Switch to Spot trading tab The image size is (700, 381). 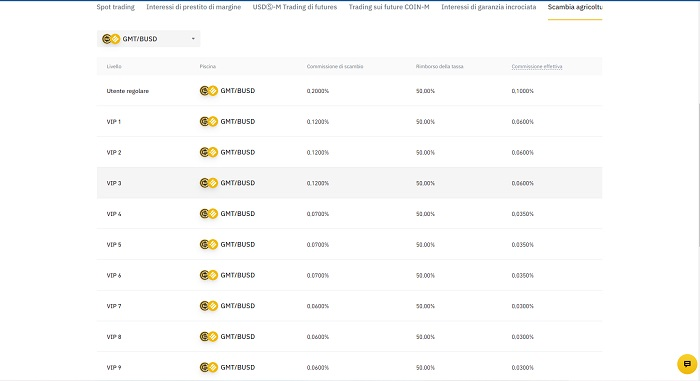point(116,7)
